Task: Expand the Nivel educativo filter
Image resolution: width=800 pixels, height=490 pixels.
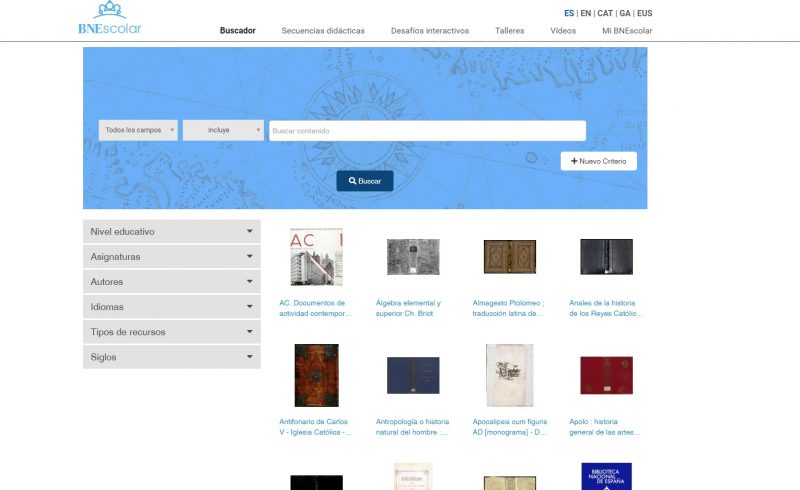Action: click(172, 232)
